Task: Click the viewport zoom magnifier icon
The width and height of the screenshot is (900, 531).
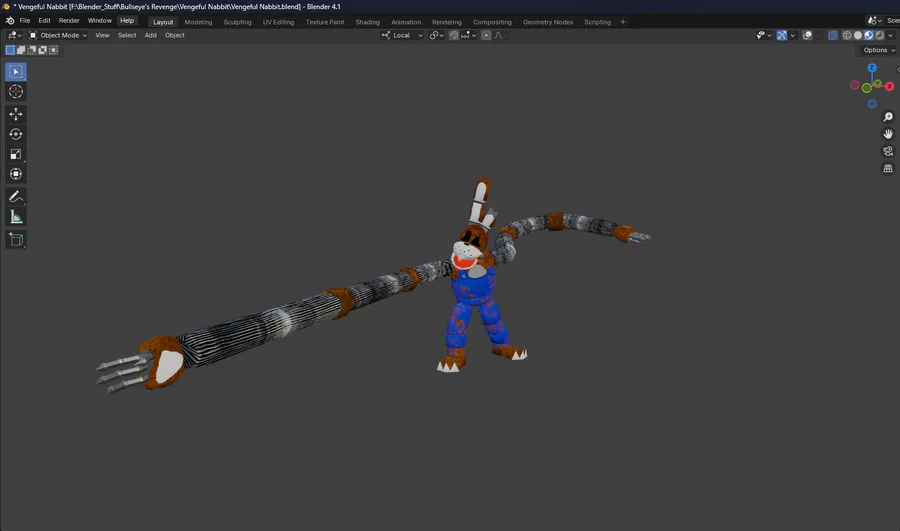Action: (x=888, y=117)
